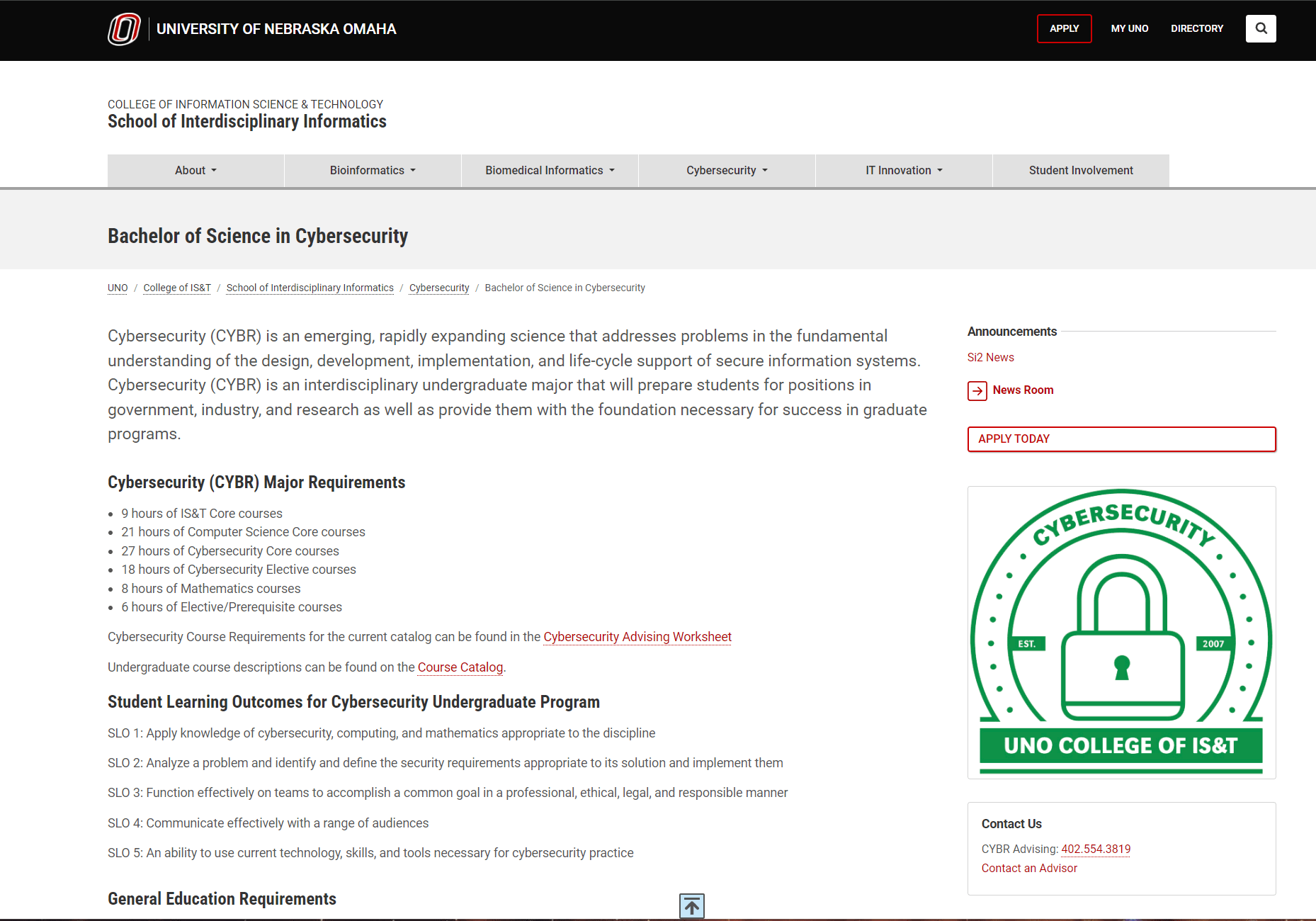Click the SLO 5 outcome line
Screen dimensions: 1316x921
tap(370, 853)
